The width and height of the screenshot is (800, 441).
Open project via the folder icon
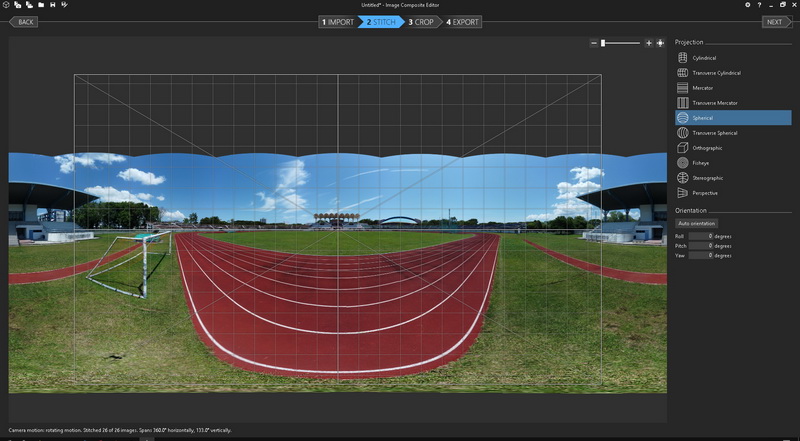point(41,5)
